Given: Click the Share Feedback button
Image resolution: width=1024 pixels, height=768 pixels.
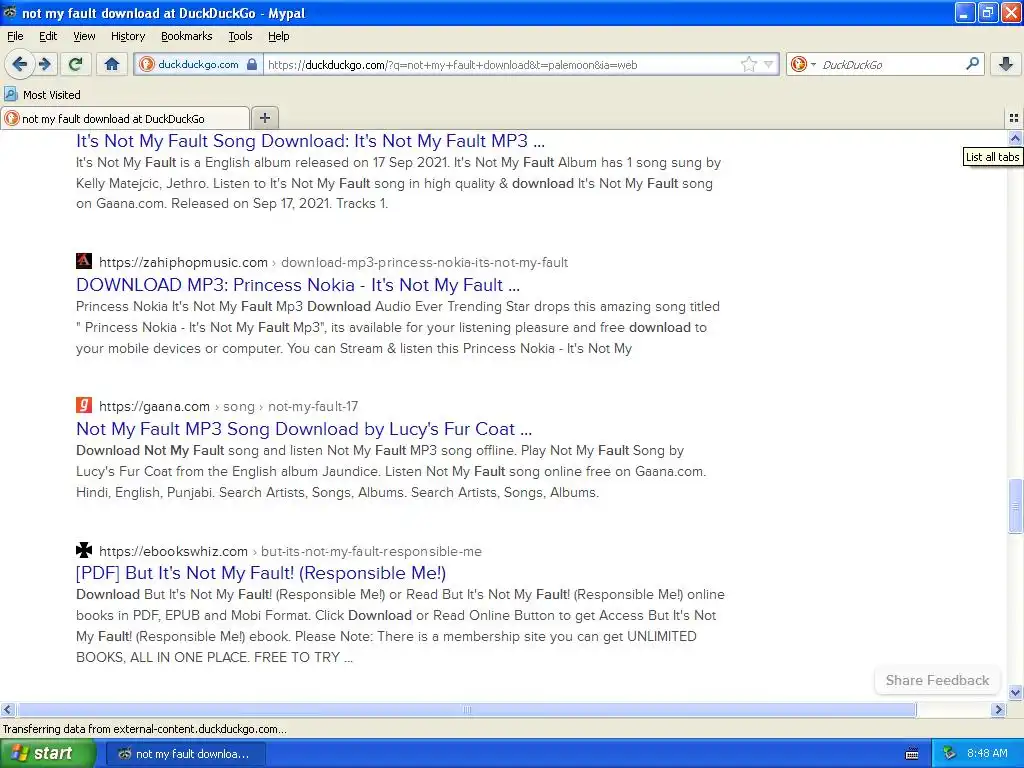Looking at the screenshot, I should [x=937, y=680].
